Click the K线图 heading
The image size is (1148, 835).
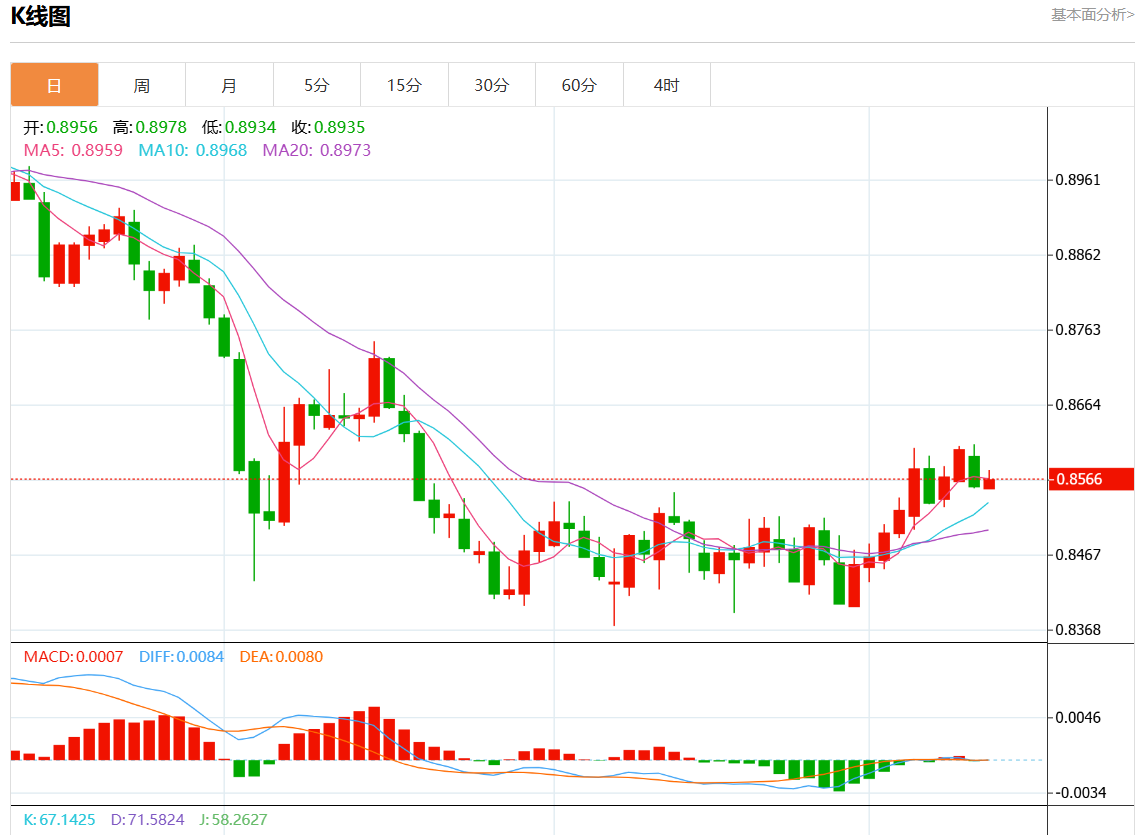40,16
